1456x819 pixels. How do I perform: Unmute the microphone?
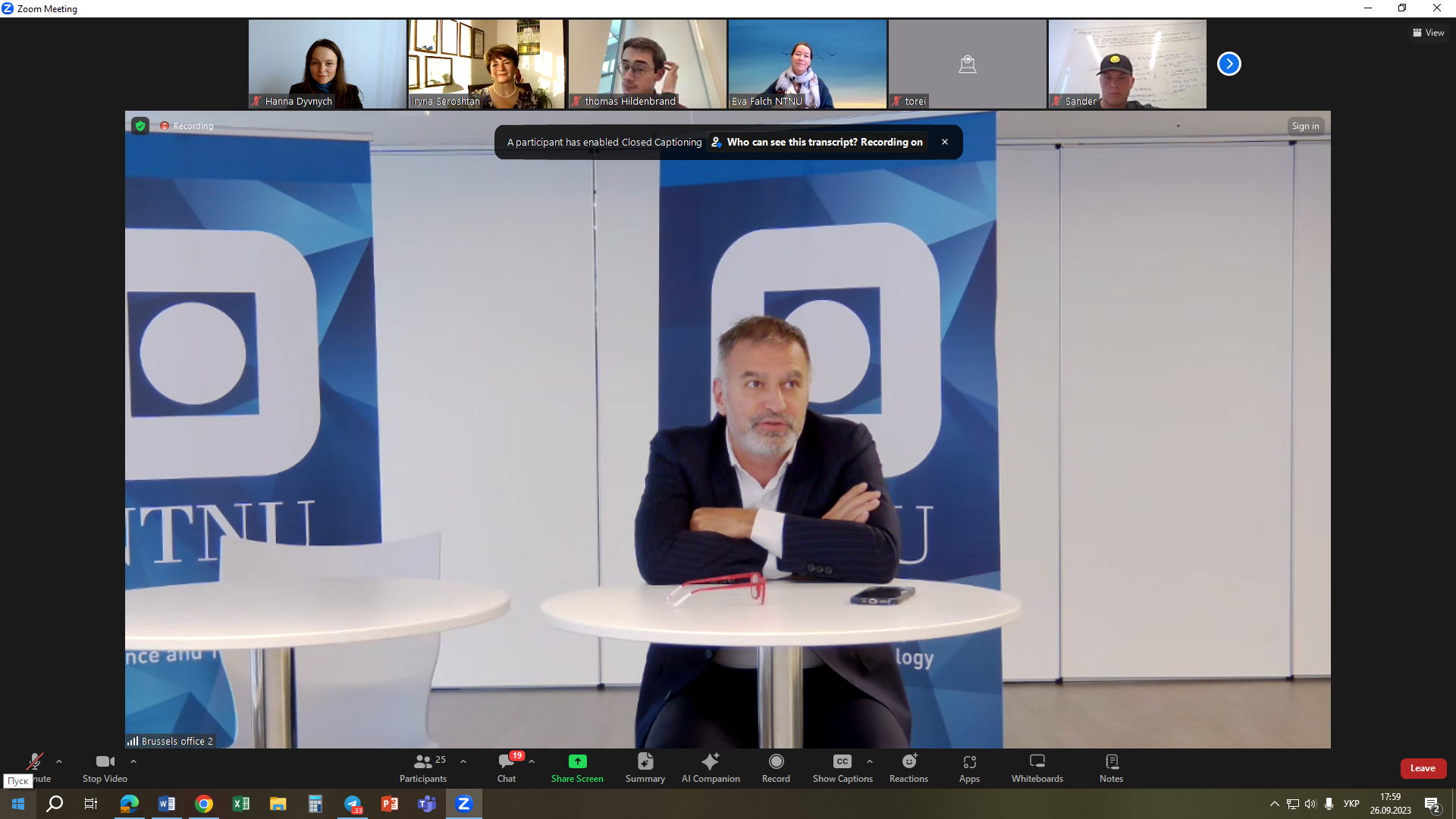[x=34, y=762]
